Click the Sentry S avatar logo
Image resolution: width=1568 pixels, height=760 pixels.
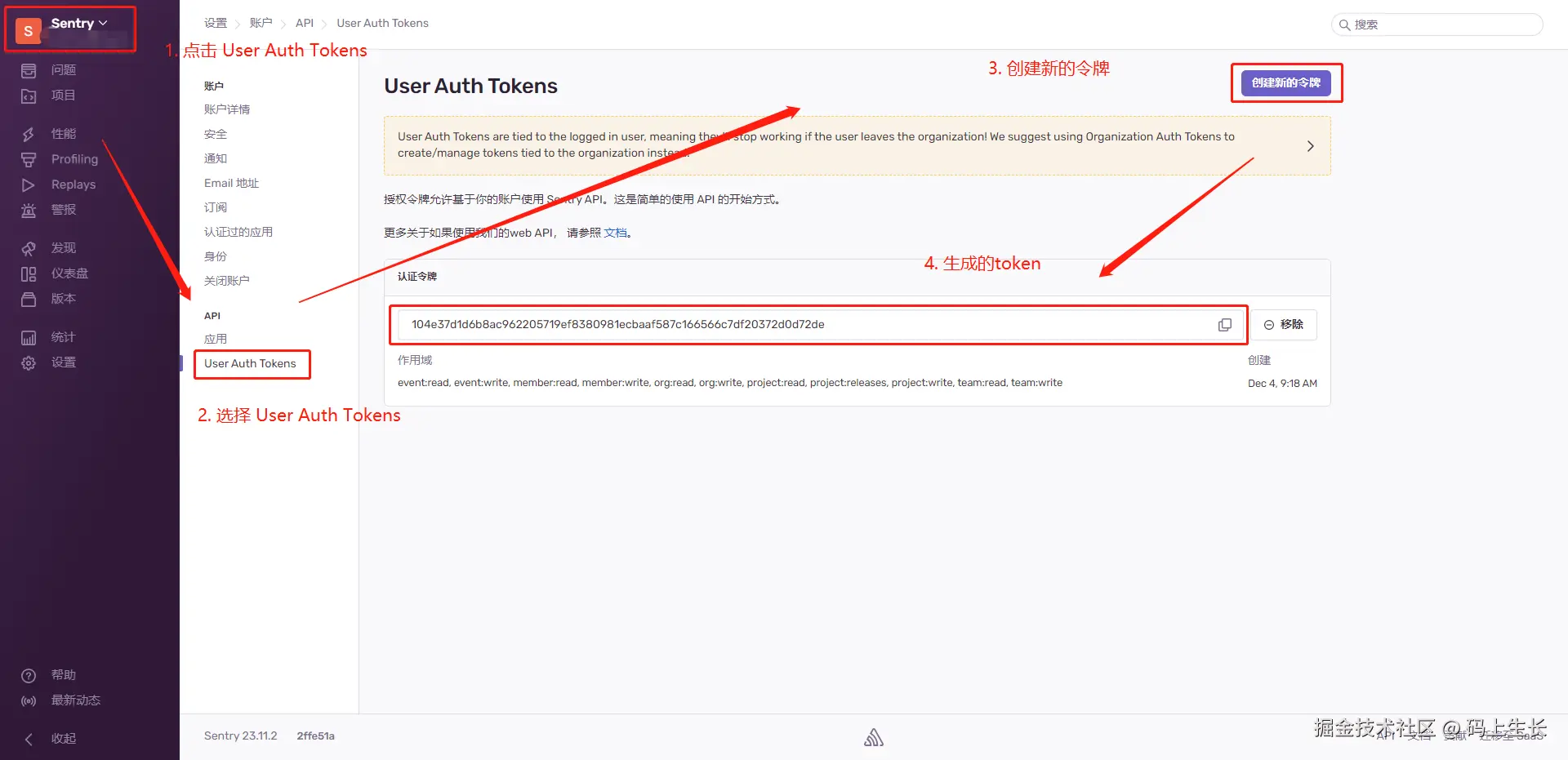[29, 30]
